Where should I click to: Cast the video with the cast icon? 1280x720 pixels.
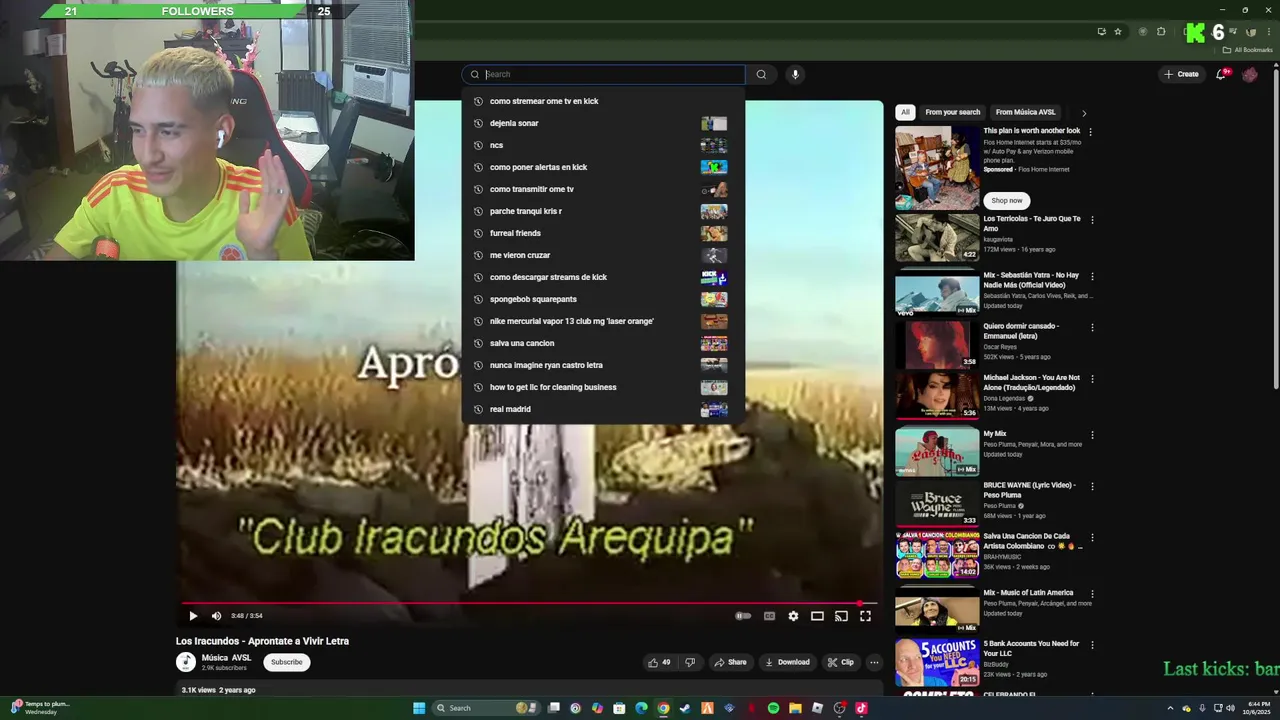(841, 616)
